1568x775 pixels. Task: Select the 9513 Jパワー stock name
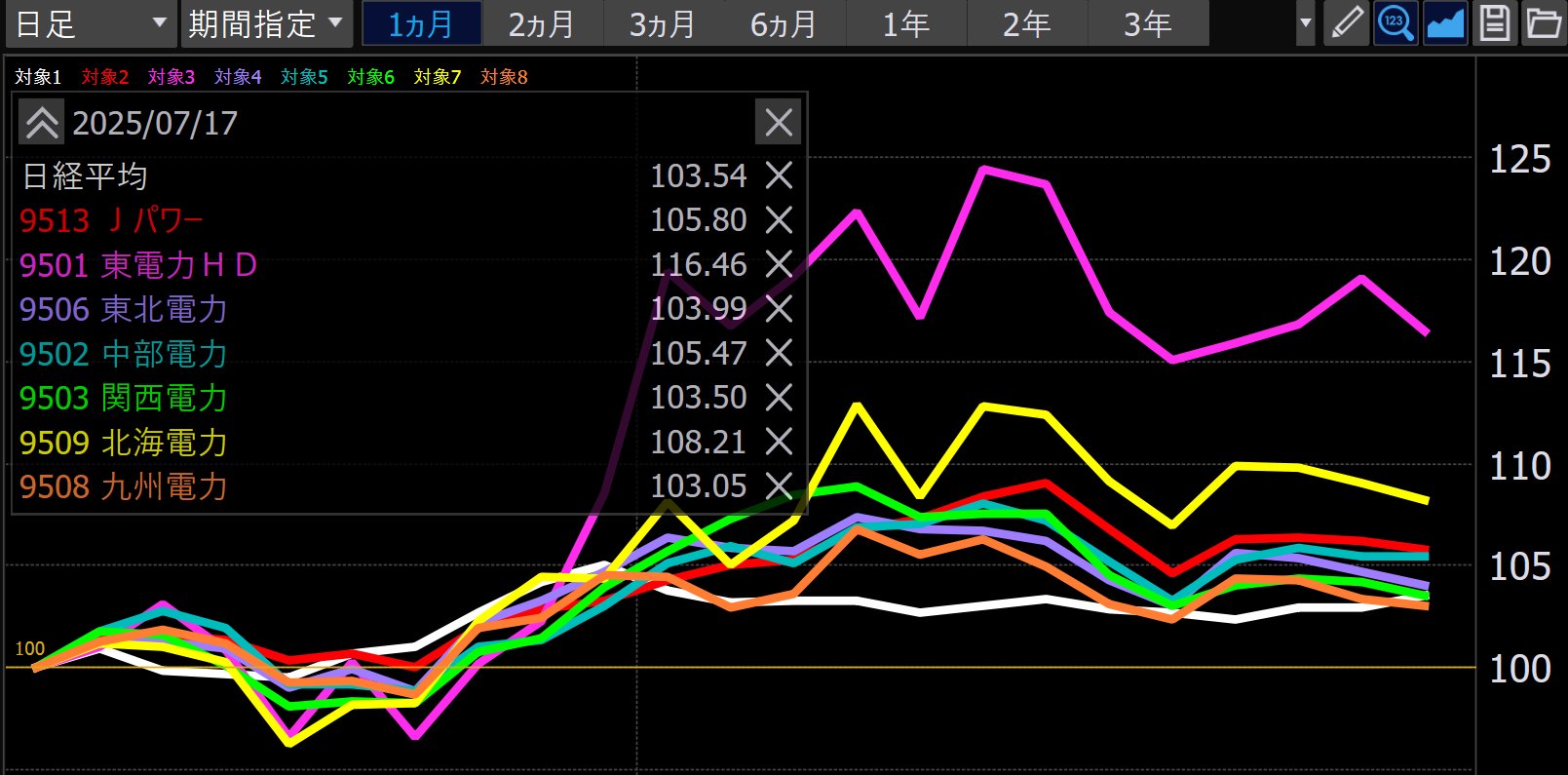(111, 220)
